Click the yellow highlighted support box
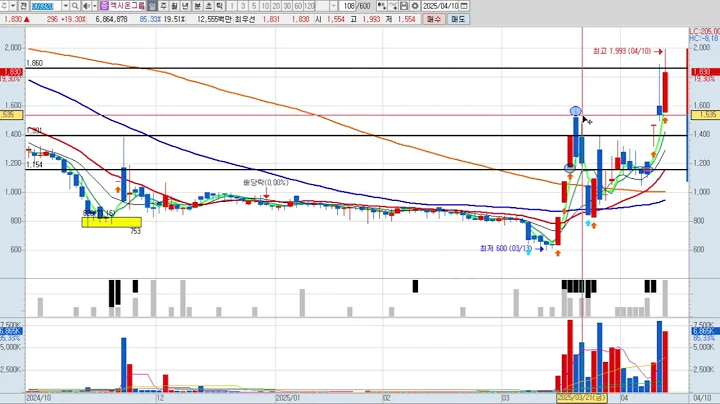 click(112, 222)
